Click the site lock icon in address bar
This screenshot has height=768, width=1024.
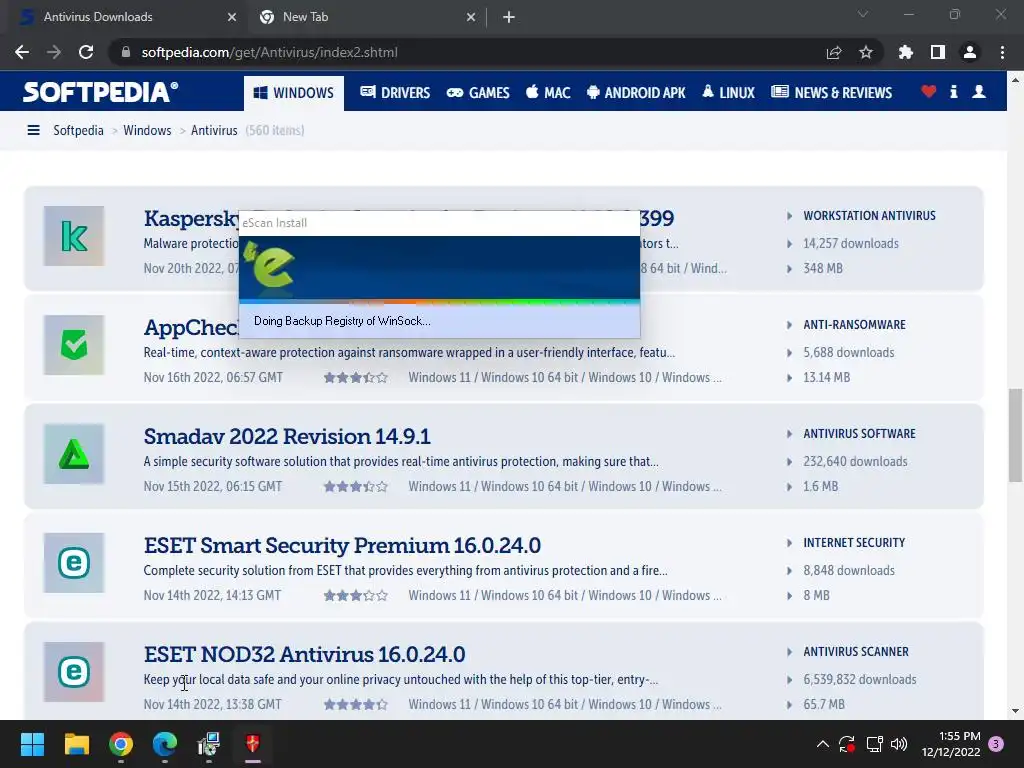click(x=126, y=52)
